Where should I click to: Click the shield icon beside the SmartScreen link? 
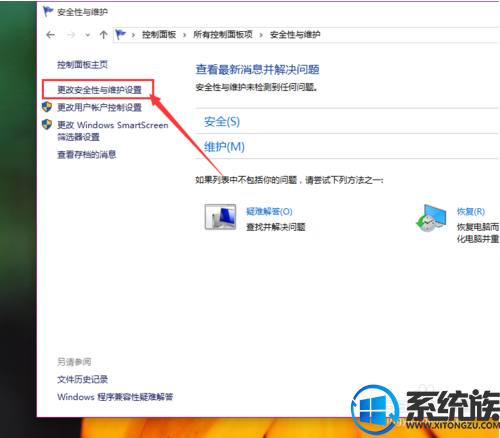47,125
